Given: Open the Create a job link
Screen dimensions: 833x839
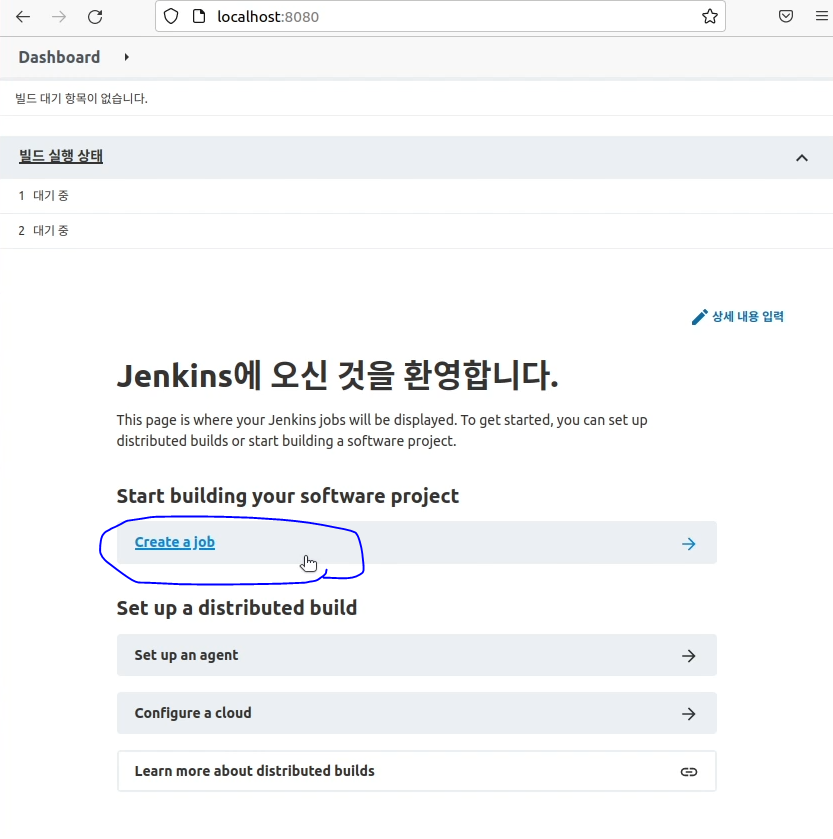Looking at the screenshot, I should point(174,542).
